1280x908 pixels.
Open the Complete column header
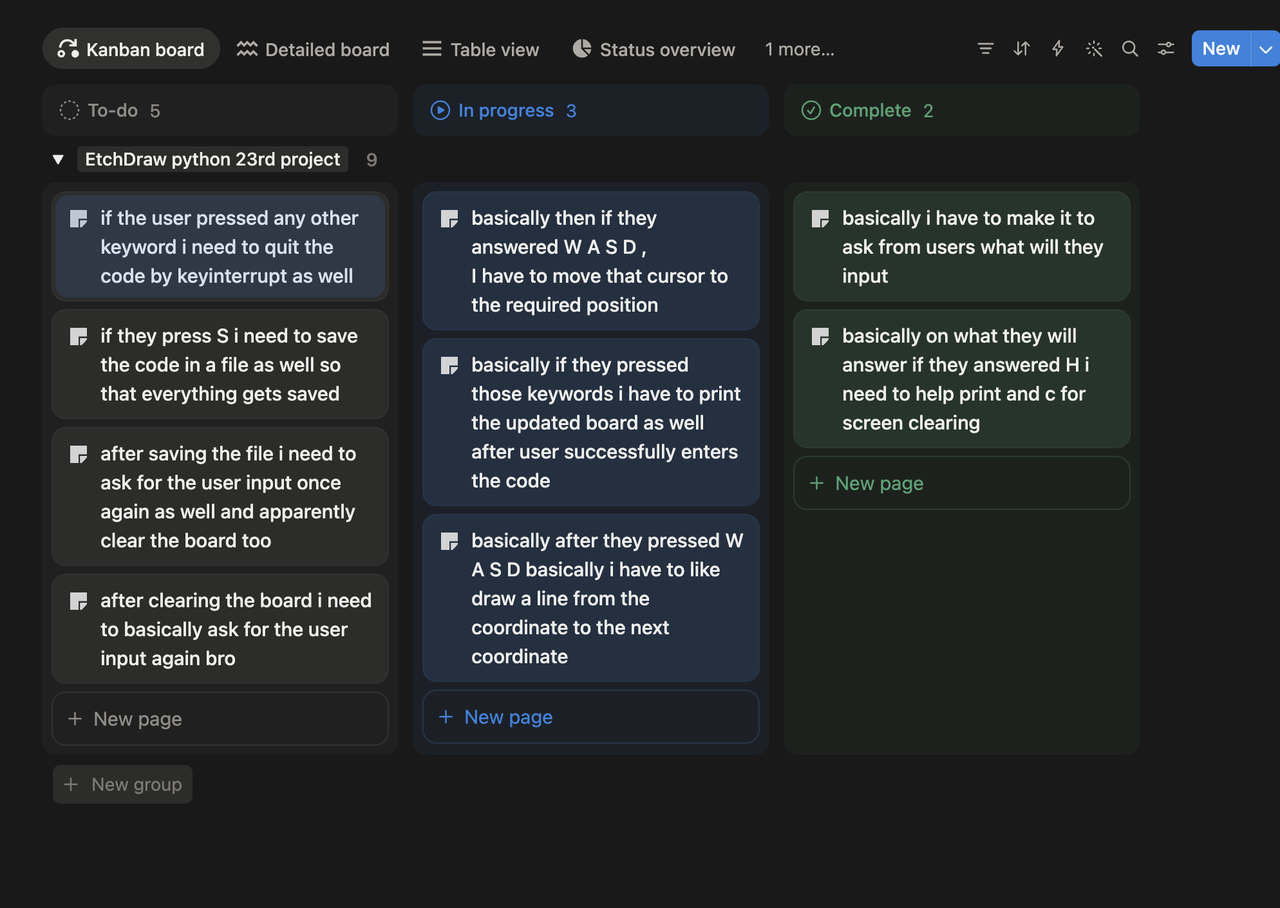(962, 110)
